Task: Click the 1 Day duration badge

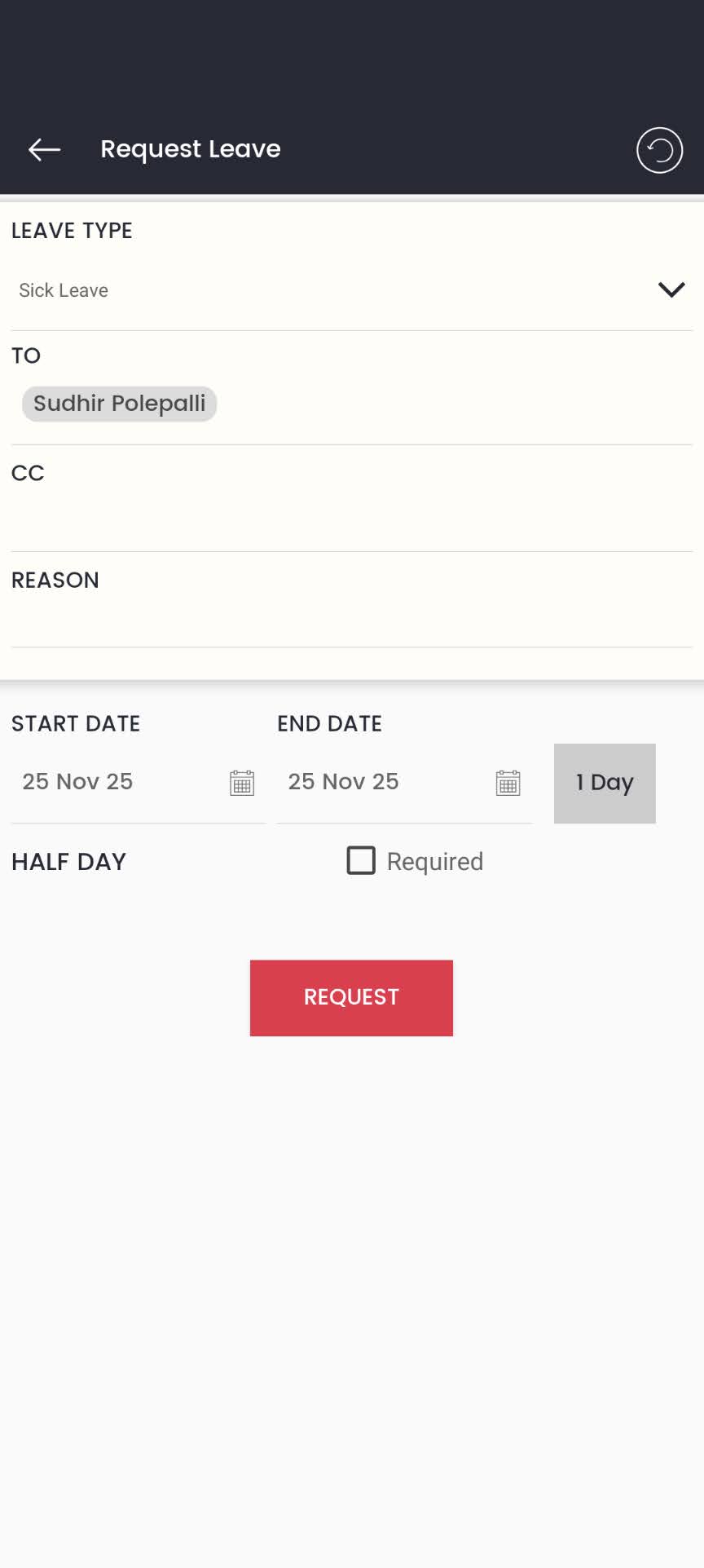Action: point(605,783)
